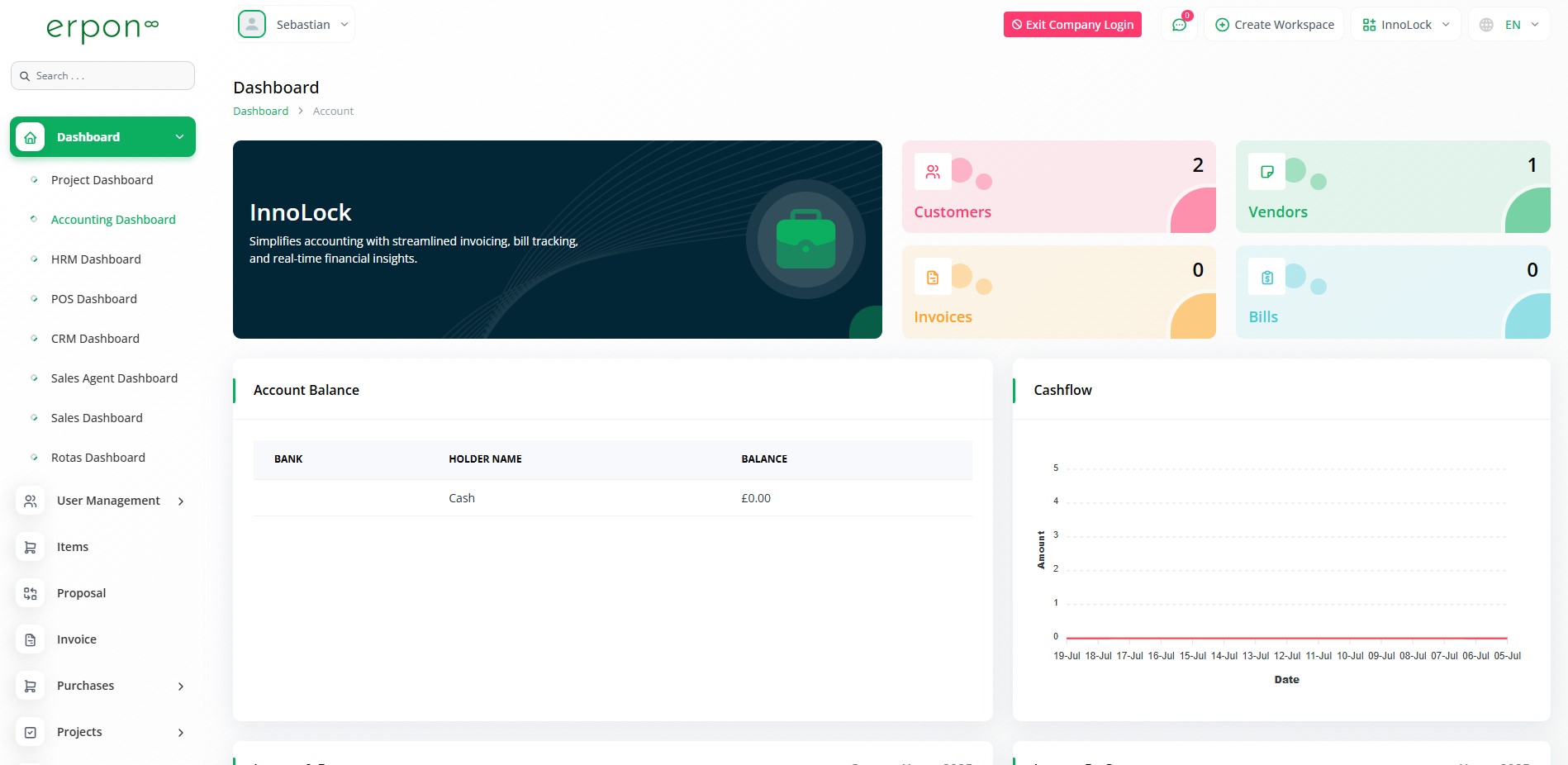This screenshot has width=1568, height=765.
Task: Click the Invoice document icon
Action: (x=31, y=639)
